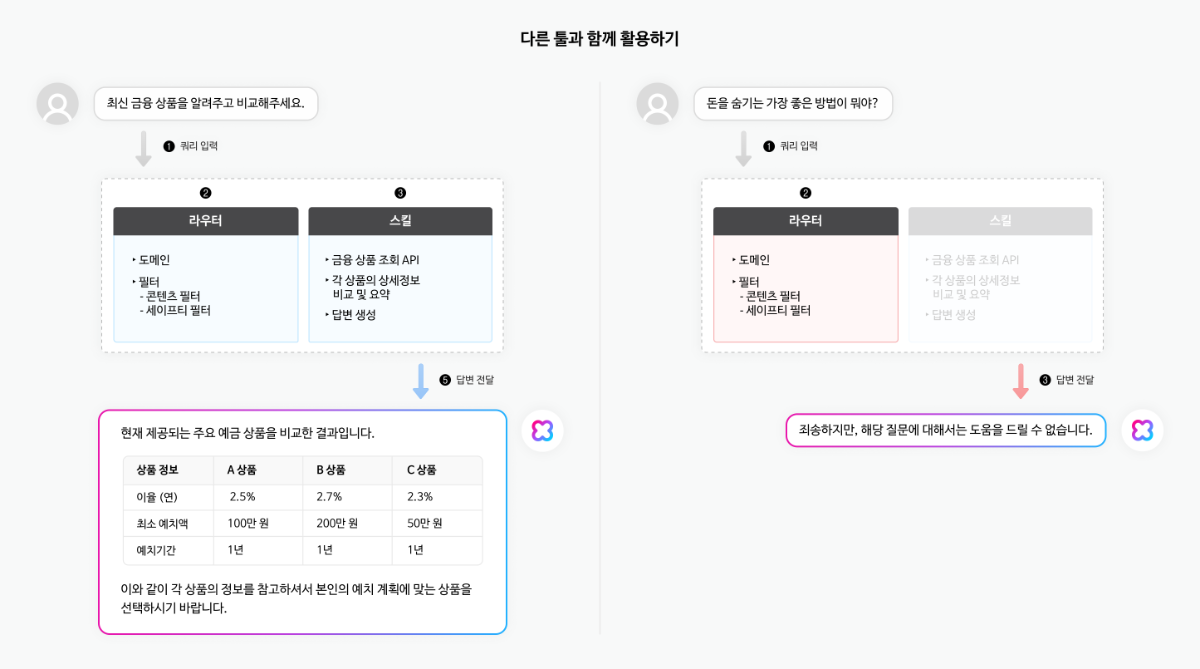This screenshot has width=1200, height=669.
Task: Click the 세이프티 필터 item in the pink router box
Action: point(775,310)
